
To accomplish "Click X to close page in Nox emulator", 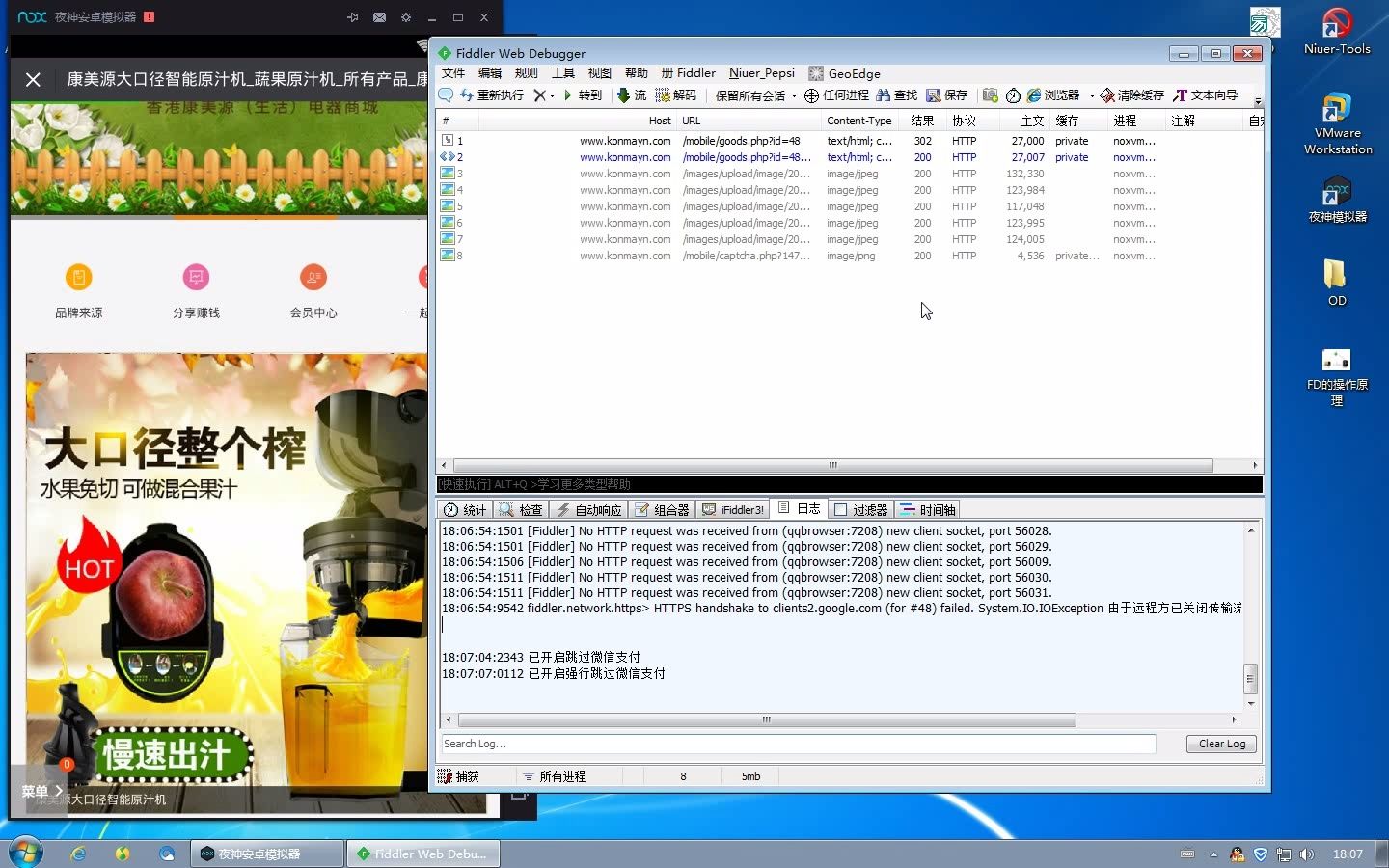I will pyautogui.click(x=33, y=79).
